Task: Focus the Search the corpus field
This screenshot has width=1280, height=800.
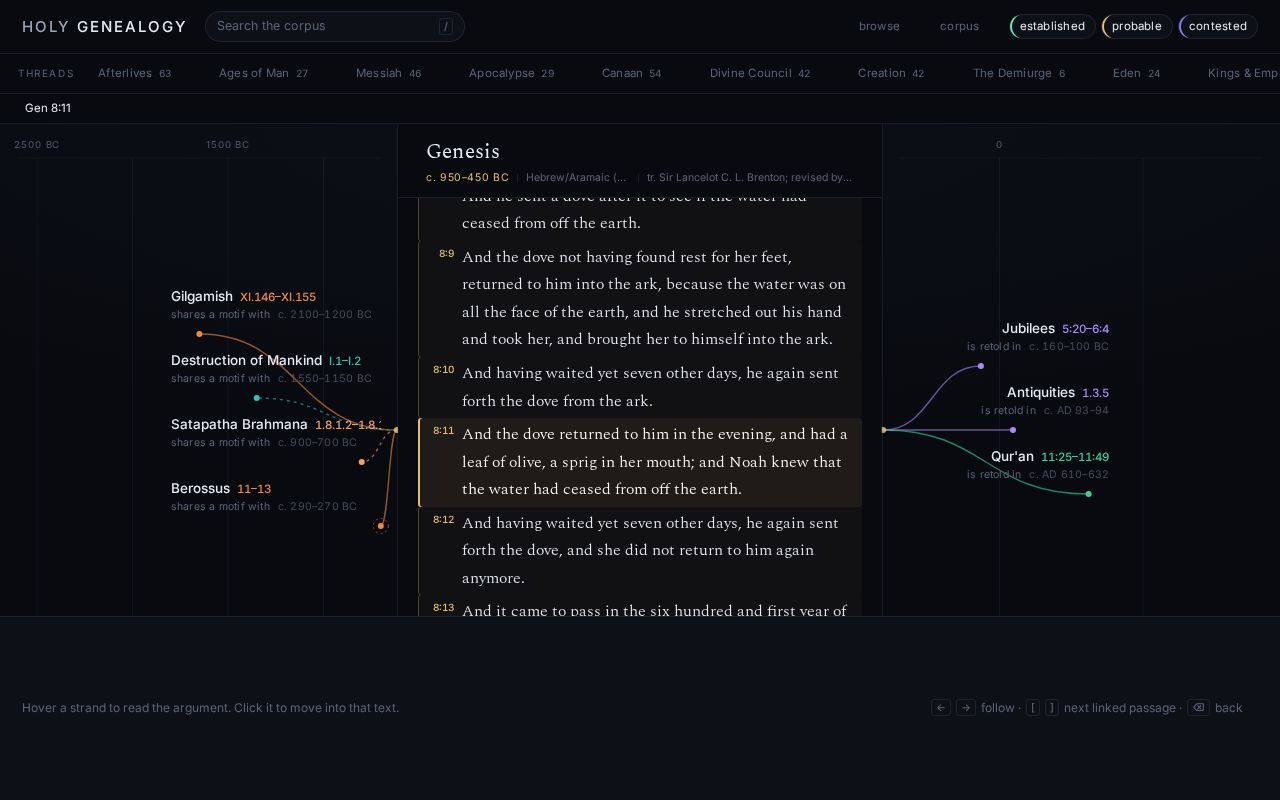Action: tap(335, 26)
